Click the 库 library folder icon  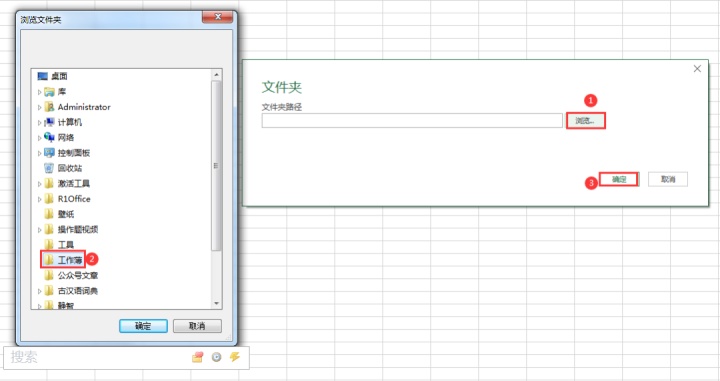point(49,92)
